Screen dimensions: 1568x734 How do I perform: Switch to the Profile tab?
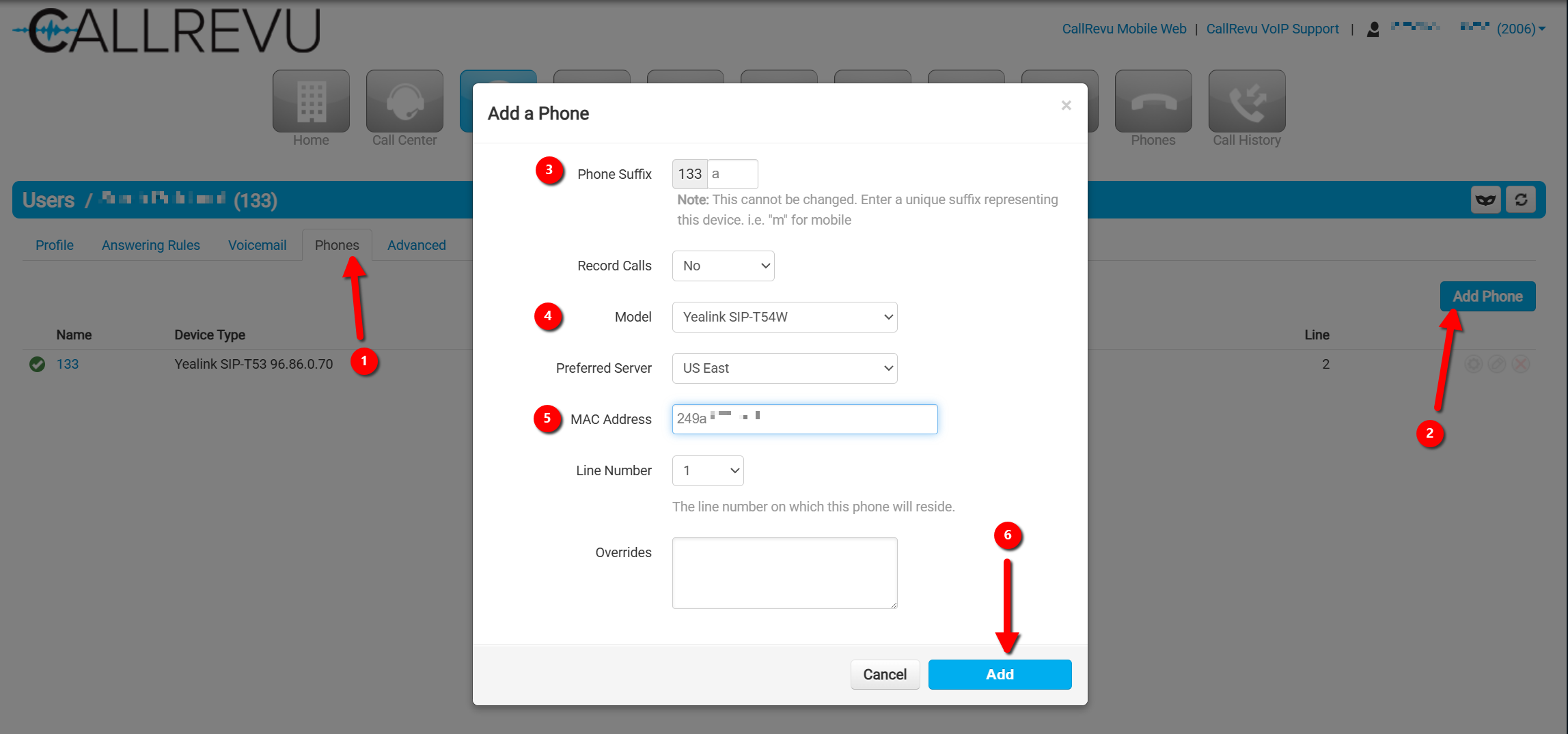(55, 245)
